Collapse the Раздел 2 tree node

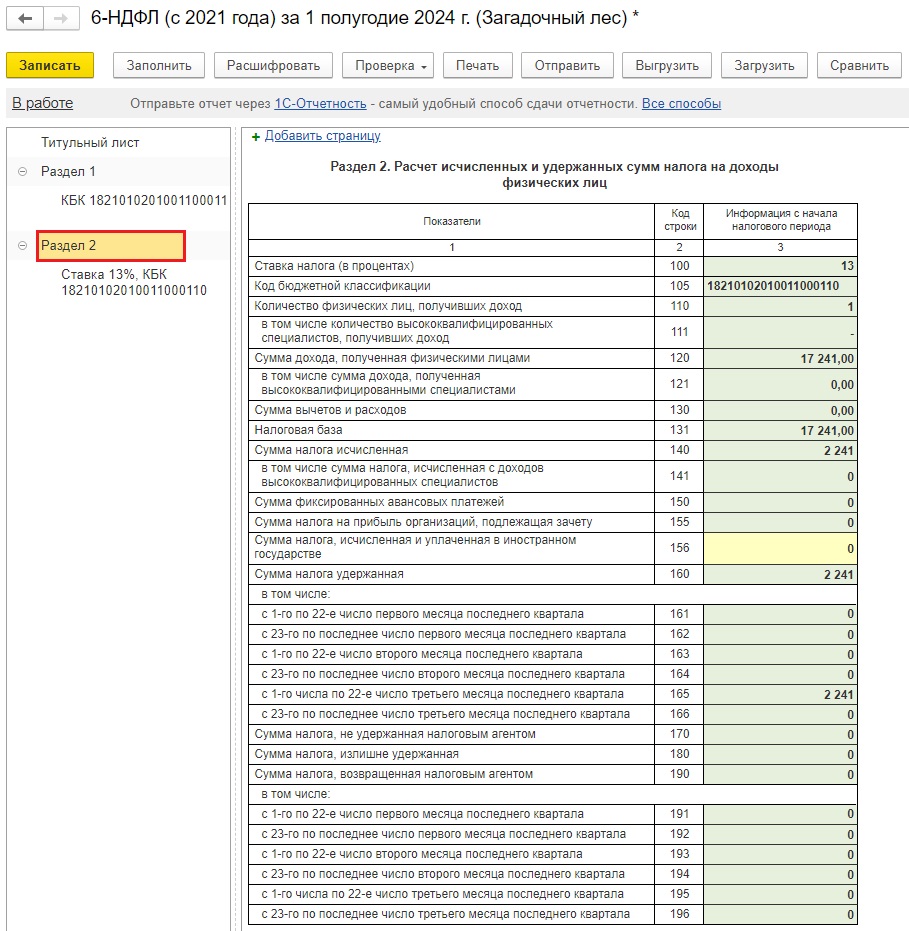23,246
